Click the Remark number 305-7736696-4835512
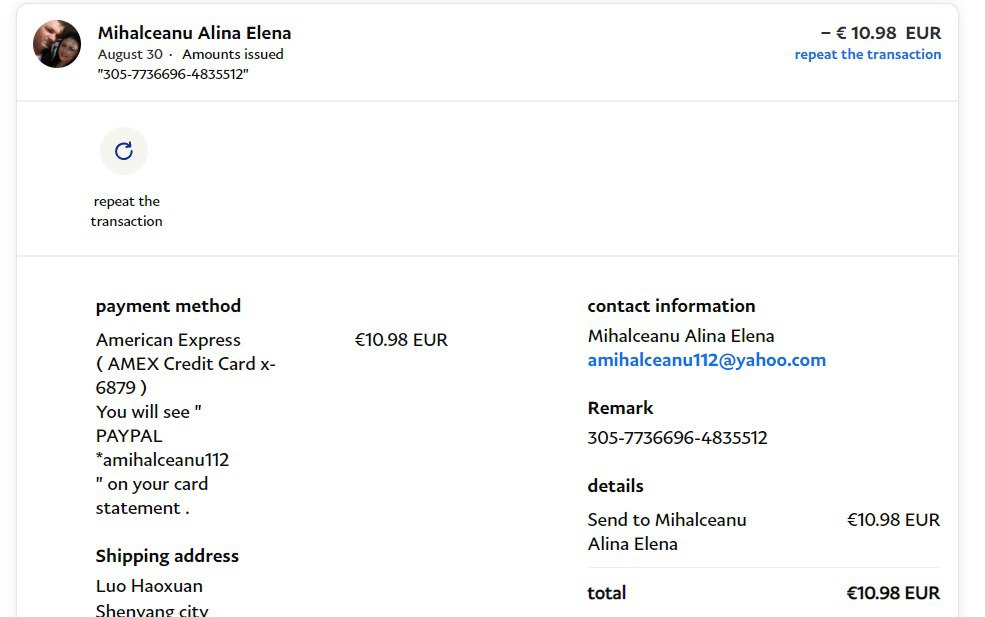The height and width of the screenshot is (617, 985). coord(677,438)
